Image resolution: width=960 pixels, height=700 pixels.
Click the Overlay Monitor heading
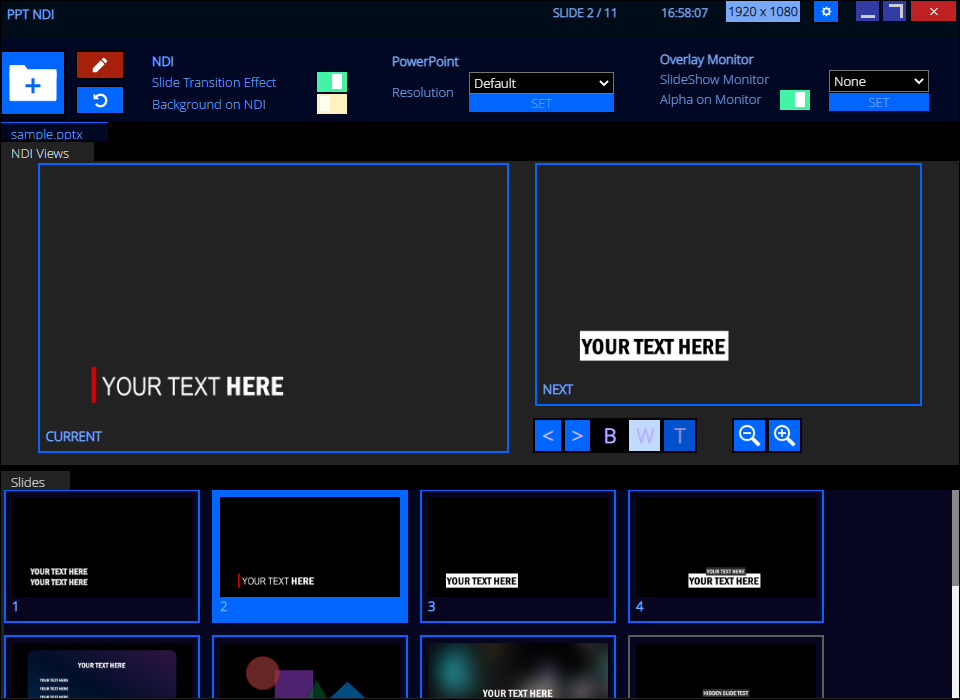pyautogui.click(x=707, y=59)
